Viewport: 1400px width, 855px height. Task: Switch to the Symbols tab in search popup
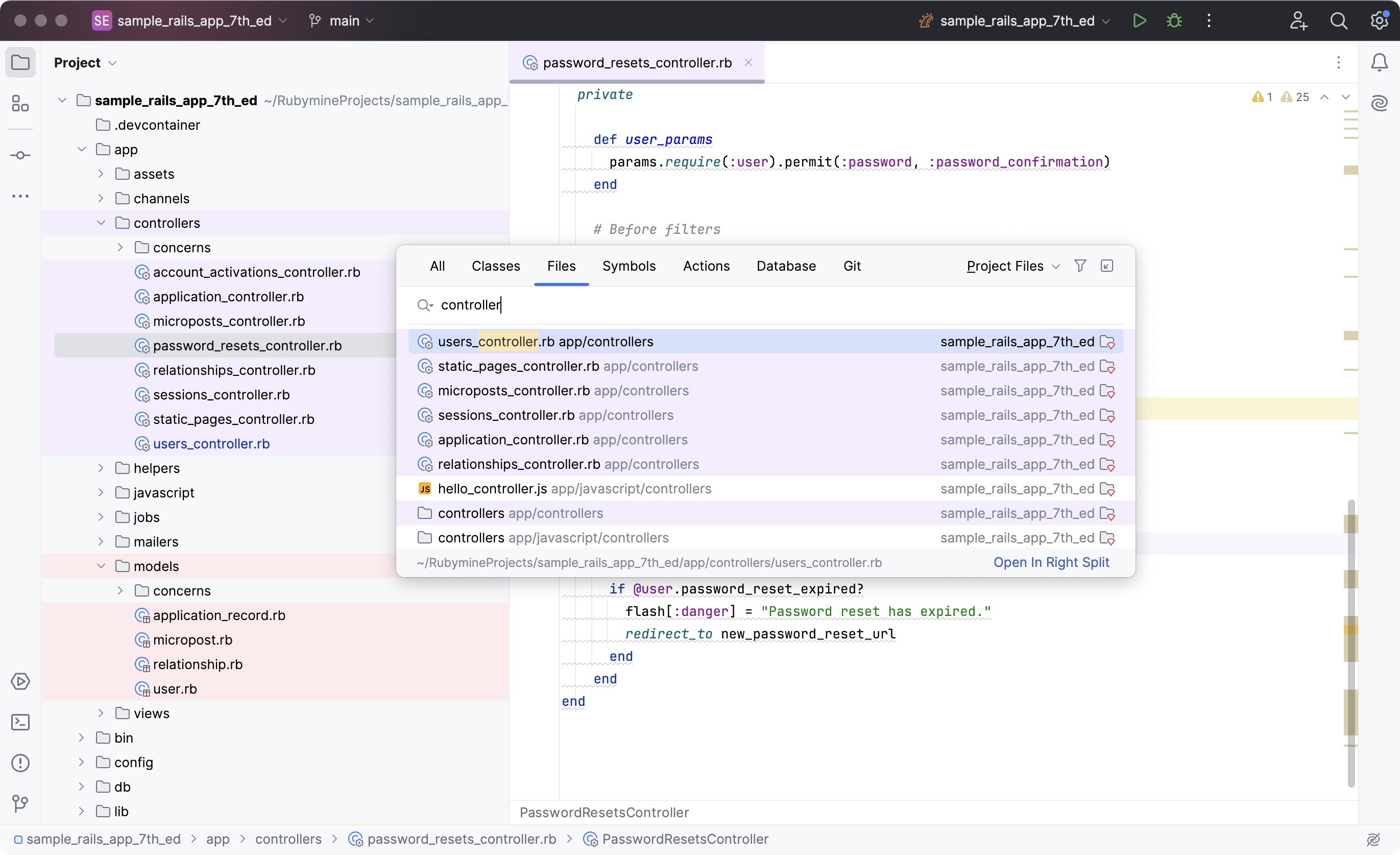(x=629, y=266)
